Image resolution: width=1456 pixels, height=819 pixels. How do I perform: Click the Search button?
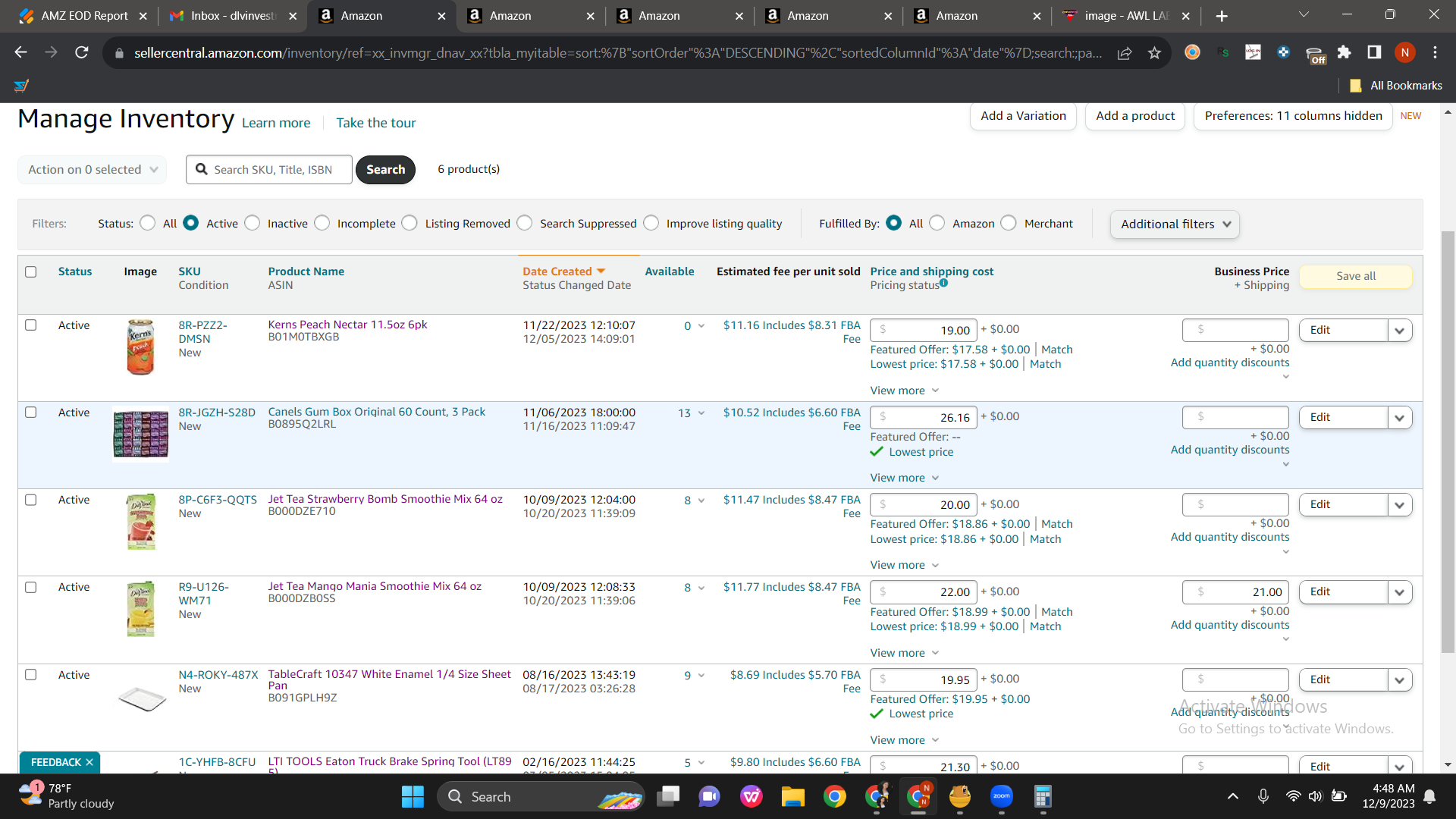point(385,169)
